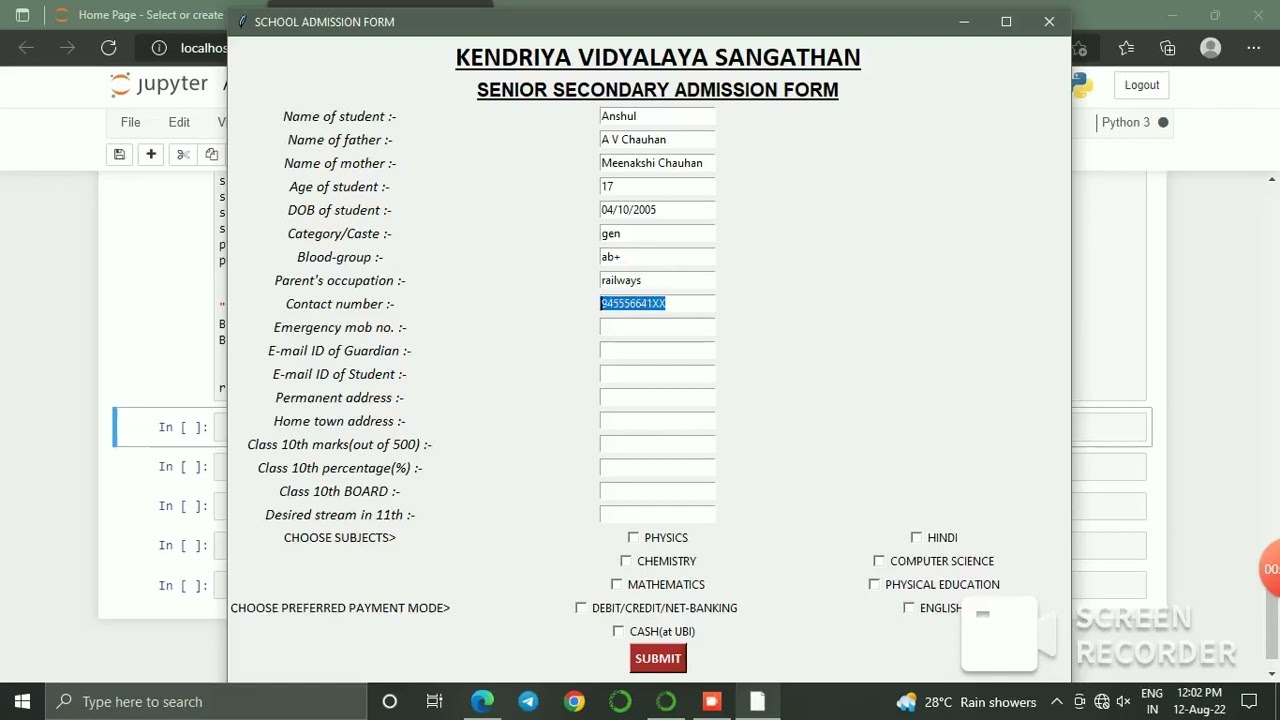Tick the CHEMISTRY subject checkbox
This screenshot has width=1280, height=720.
(x=626, y=561)
